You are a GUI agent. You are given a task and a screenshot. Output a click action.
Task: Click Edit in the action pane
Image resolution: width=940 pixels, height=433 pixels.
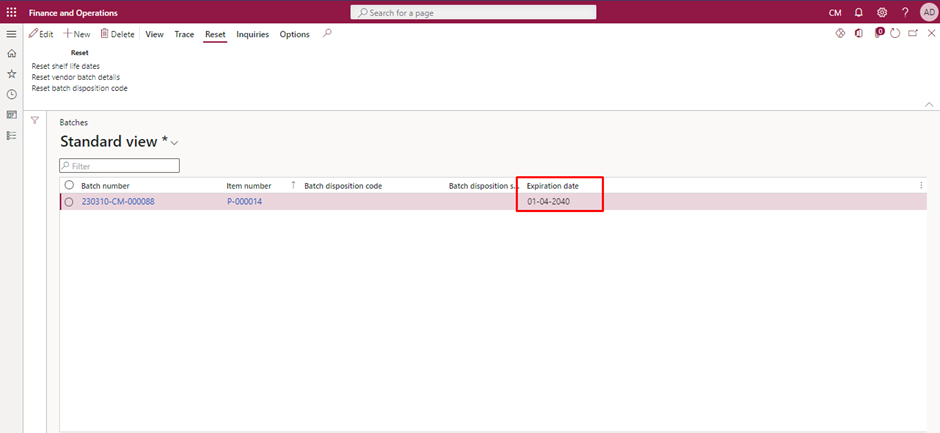click(41, 34)
